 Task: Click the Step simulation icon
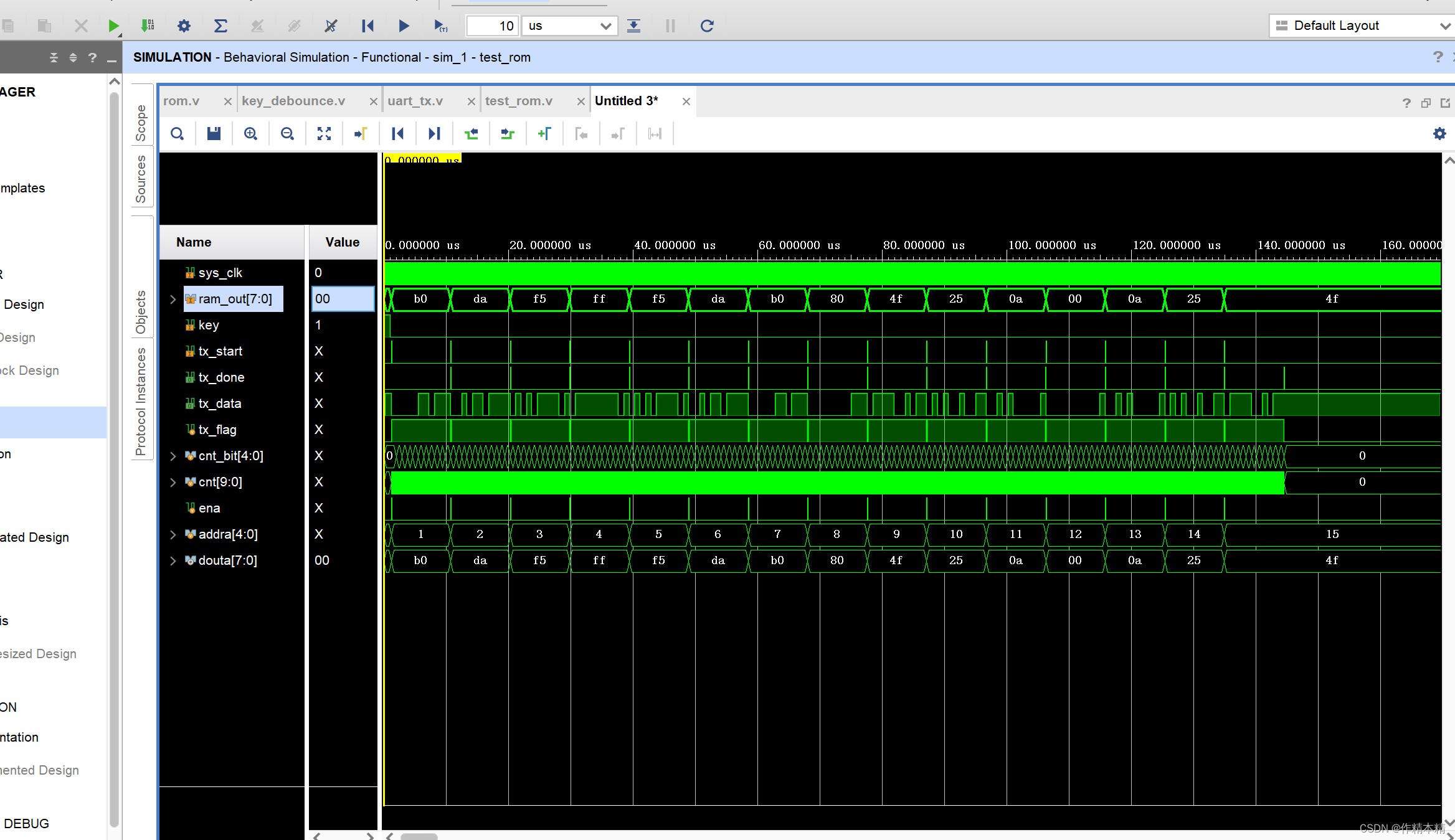click(633, 26)
